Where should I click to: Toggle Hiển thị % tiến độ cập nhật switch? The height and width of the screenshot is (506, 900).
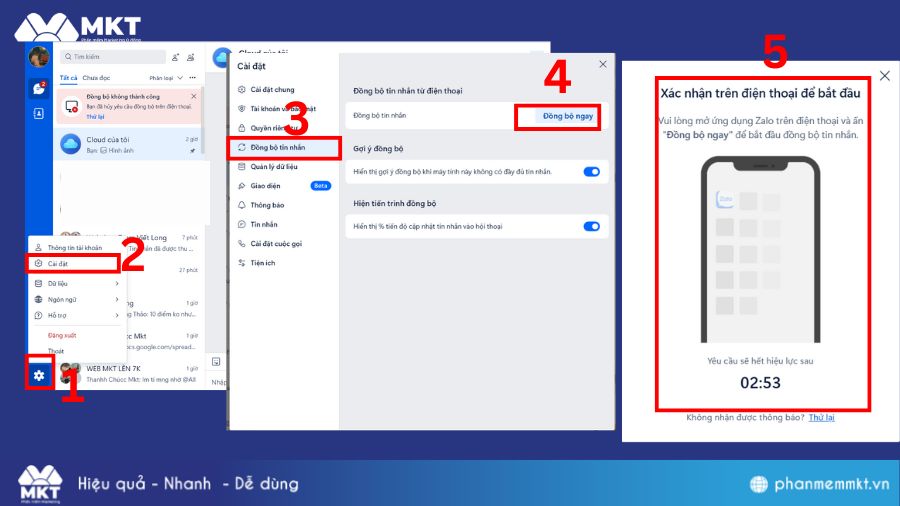pos(592,226)
